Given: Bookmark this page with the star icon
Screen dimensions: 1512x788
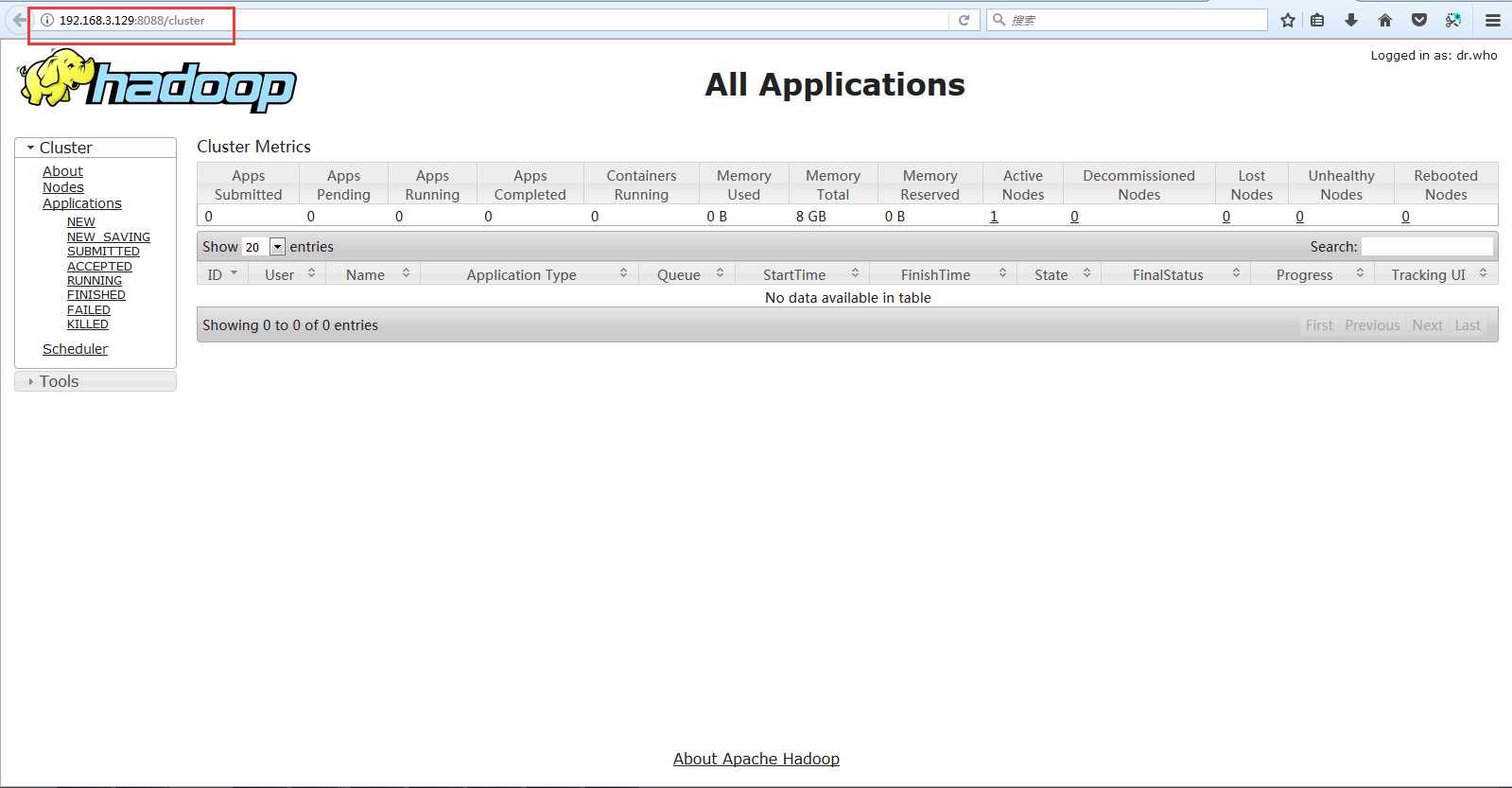Looking at the screenshot, I should point(1287,20).
